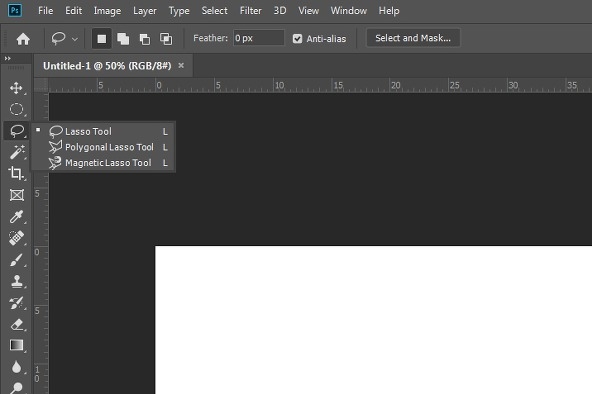Open the 3D menu
Viewport: 592px width, 394px height.
280,11
